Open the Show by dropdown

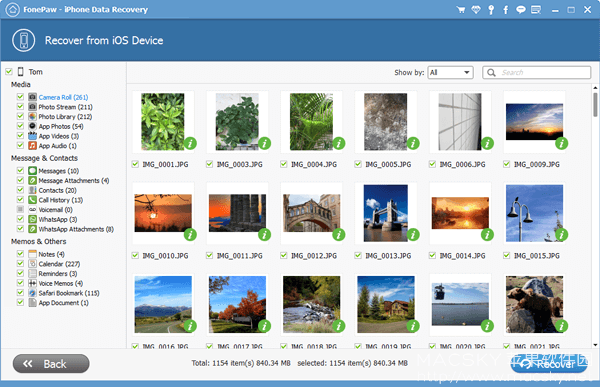tap(450, 72)
